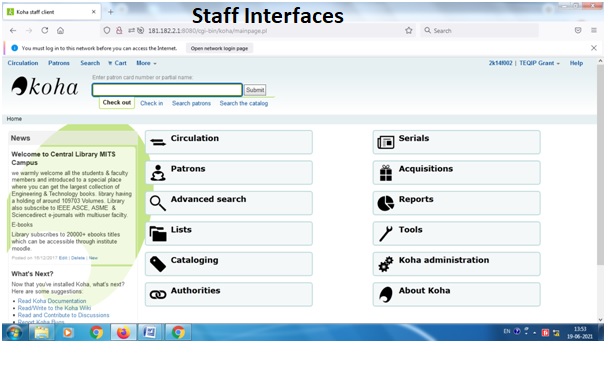Open the Serials module tile
This screenshot has width=615, height=375.
(x=457, y=142)
